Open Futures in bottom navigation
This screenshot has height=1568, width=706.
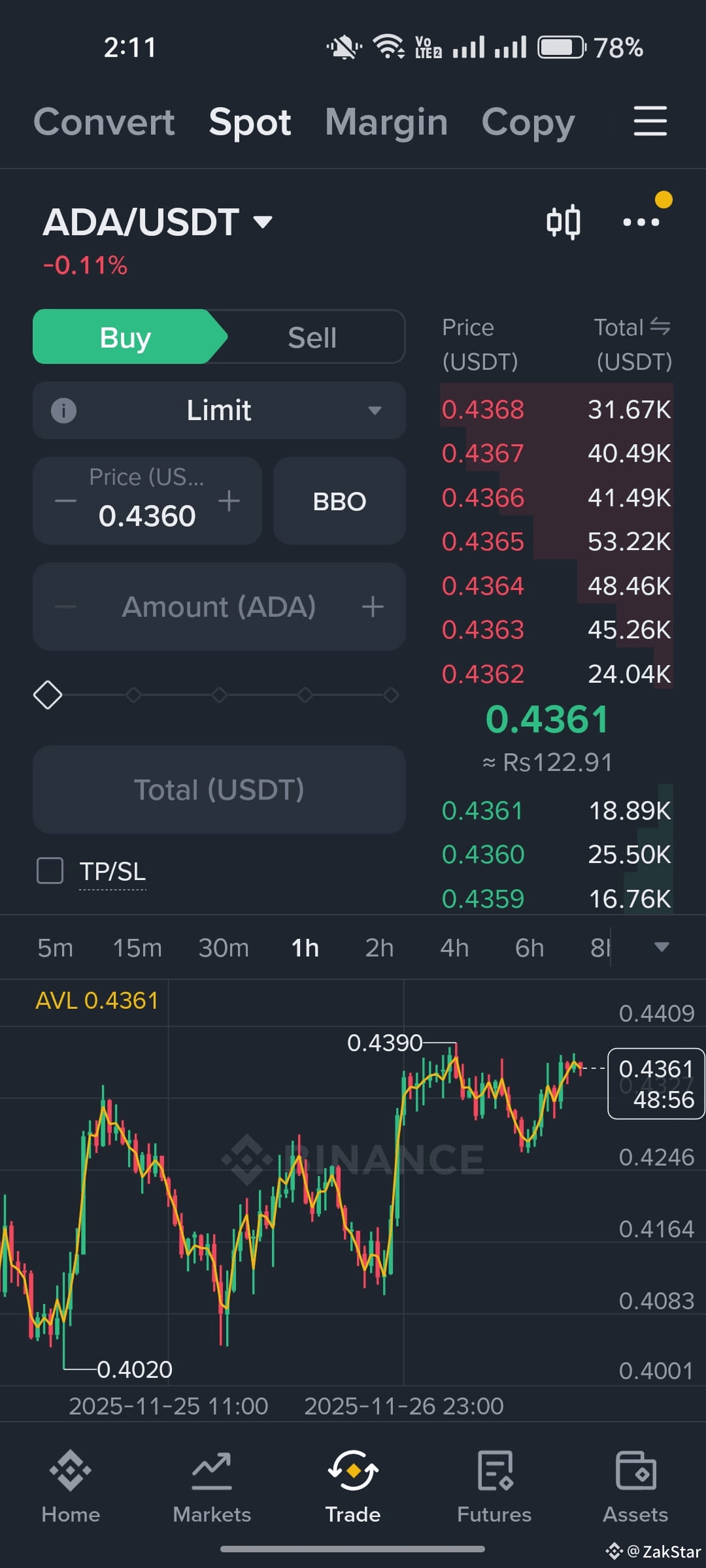point(494,1486)
